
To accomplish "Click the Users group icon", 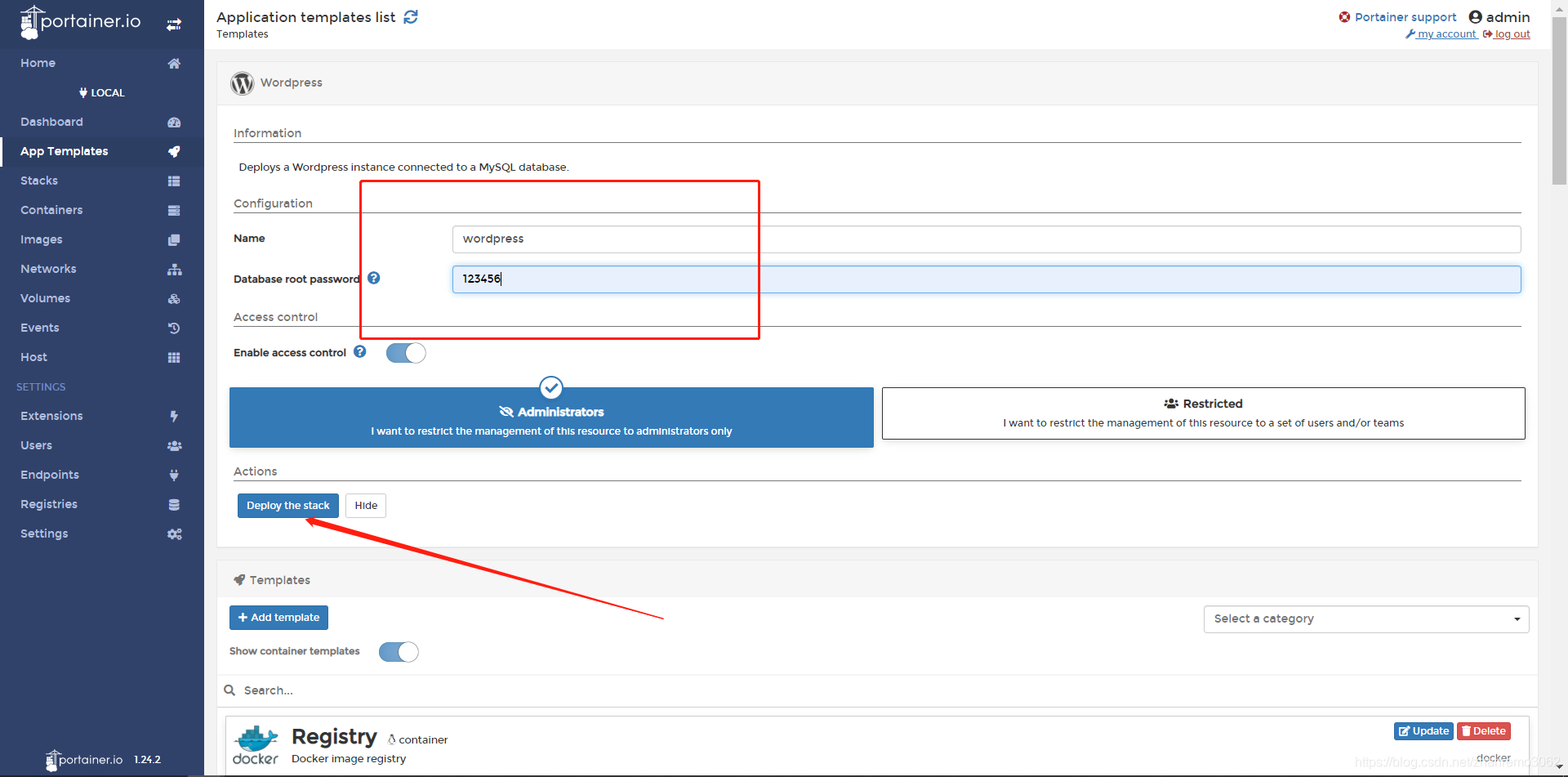I will pyautogui.click(x=174, y=446).
